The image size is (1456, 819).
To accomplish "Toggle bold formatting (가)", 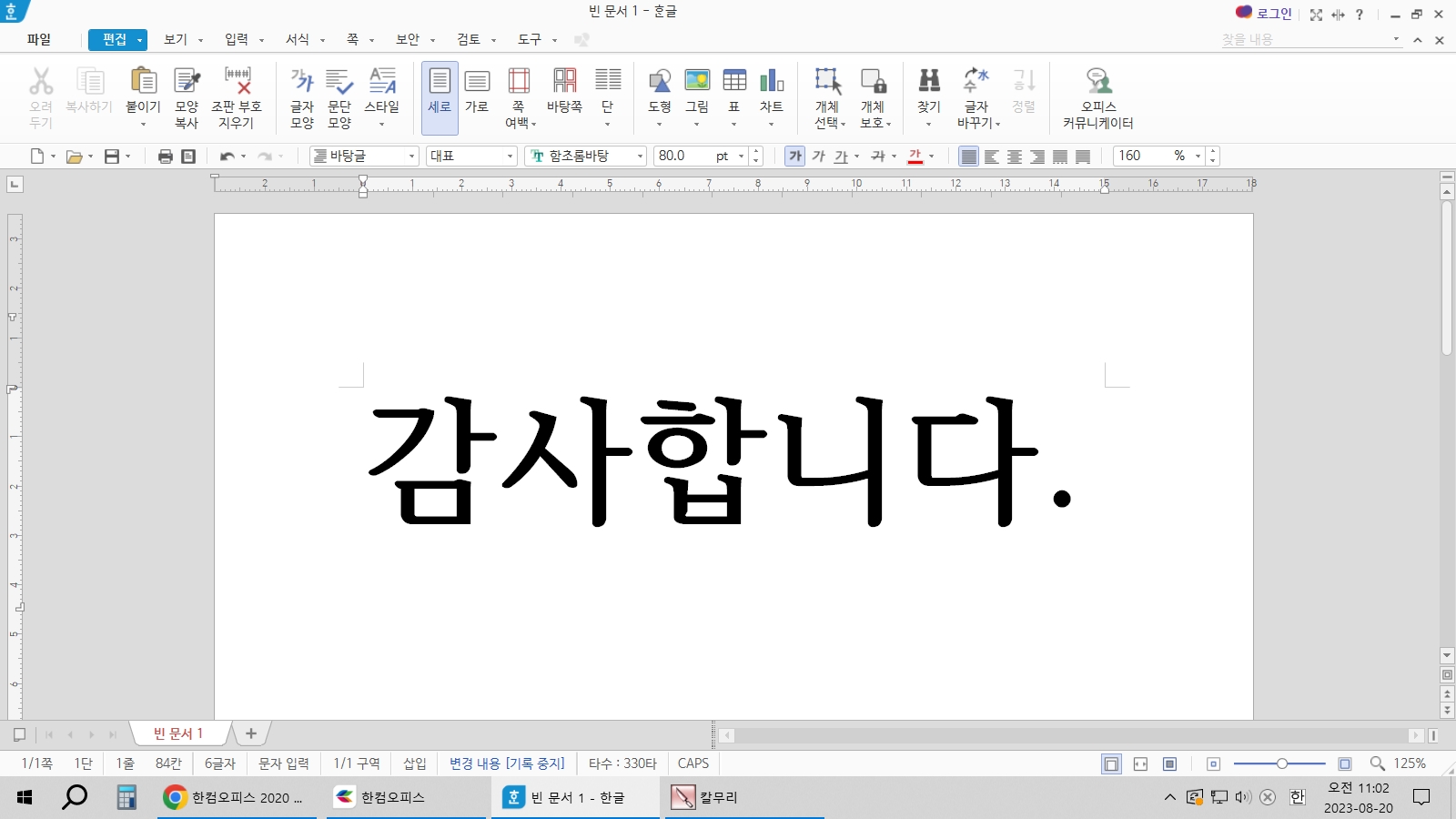I will [x=794, y=156].
